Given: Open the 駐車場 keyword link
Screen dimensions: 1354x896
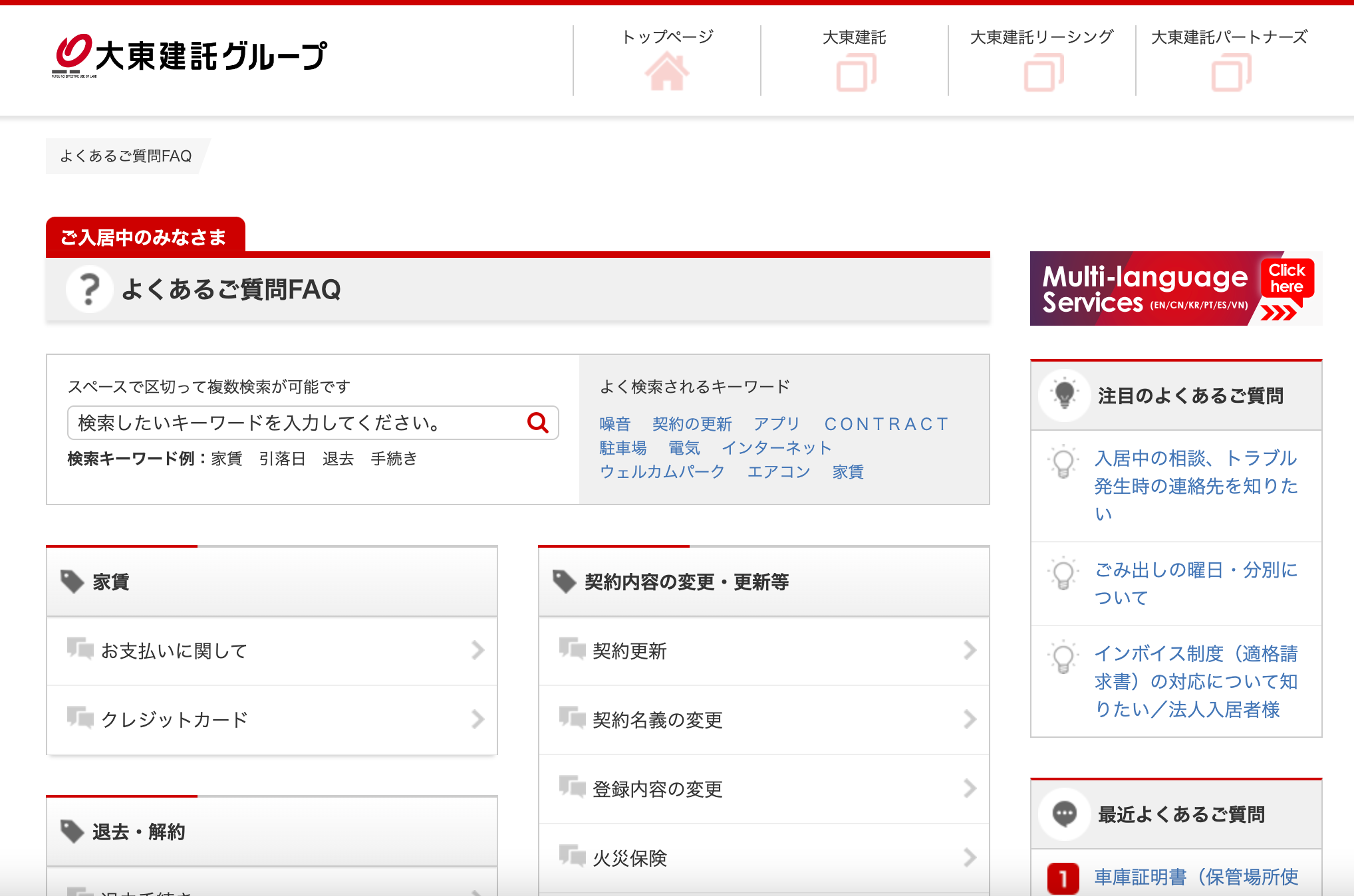Looking at the screenshot, I should 623,447.
